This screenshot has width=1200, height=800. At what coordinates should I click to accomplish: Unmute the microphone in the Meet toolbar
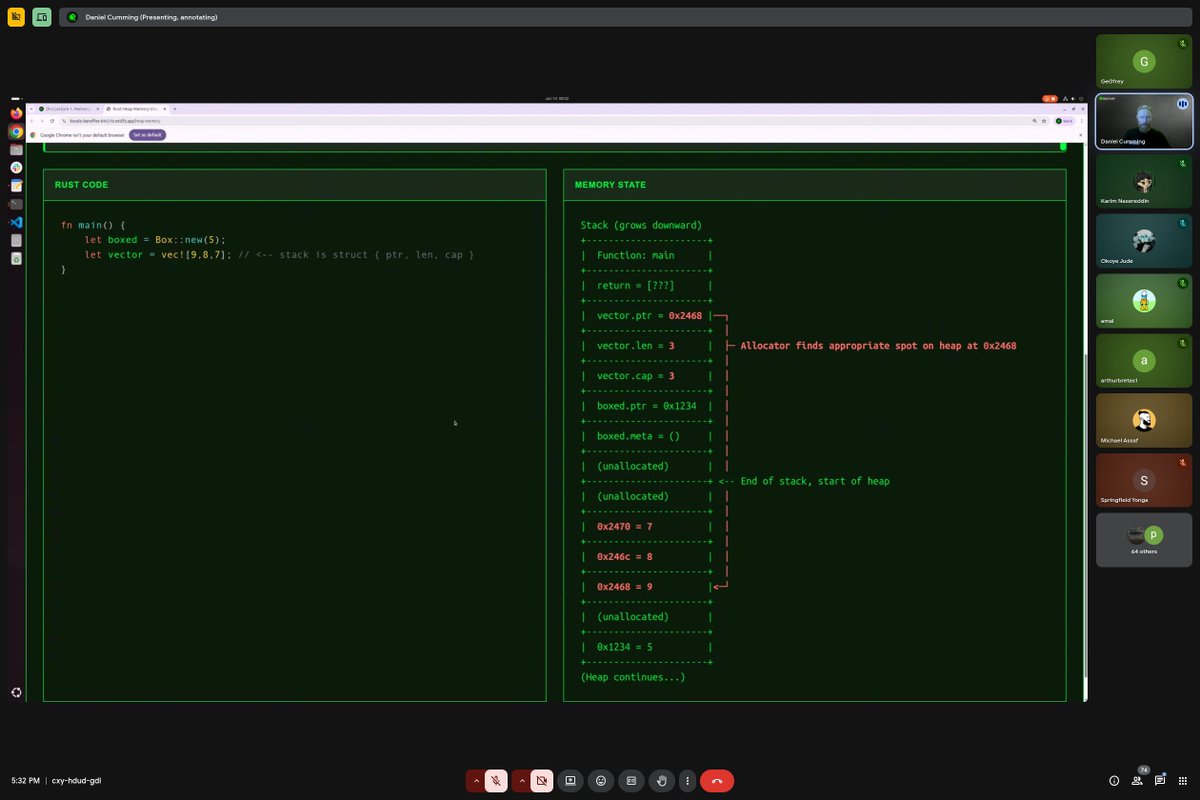(496, 780)
